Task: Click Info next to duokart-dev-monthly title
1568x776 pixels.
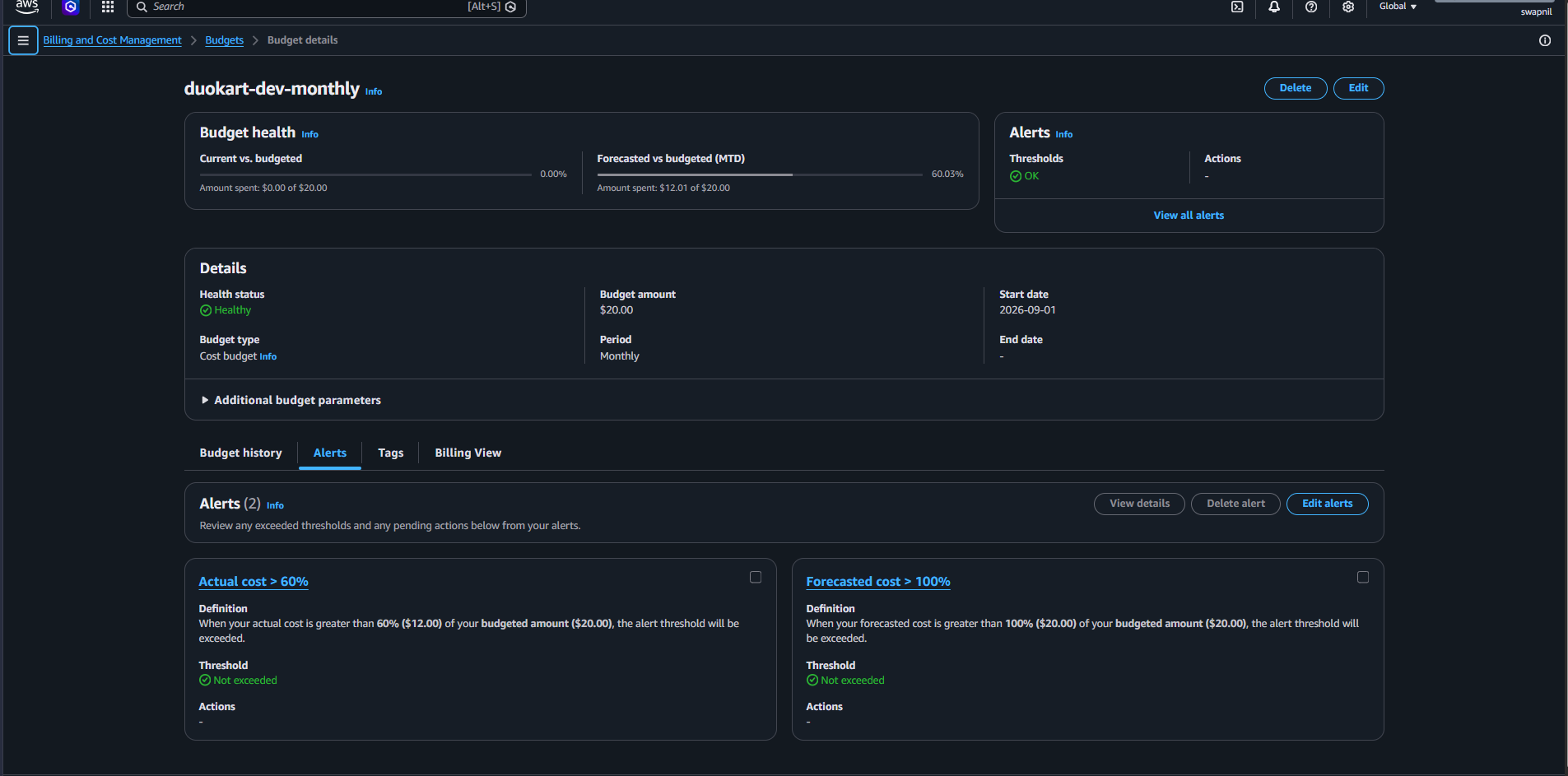Action: pyautogui.click(x=374, y=92)
